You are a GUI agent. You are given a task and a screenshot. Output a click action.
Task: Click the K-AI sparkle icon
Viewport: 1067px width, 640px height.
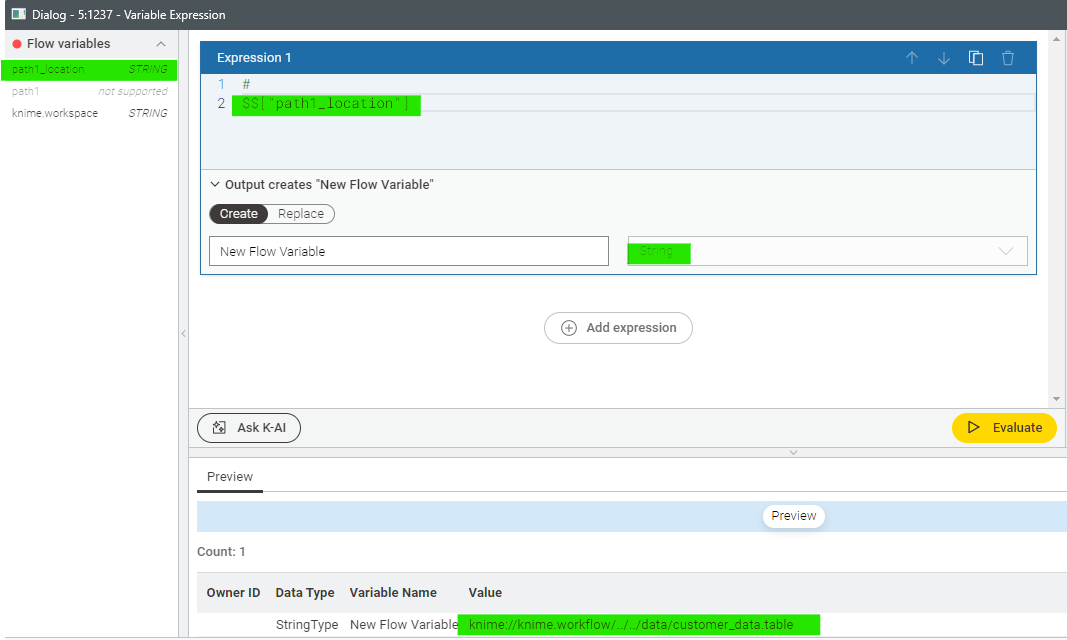219,428
